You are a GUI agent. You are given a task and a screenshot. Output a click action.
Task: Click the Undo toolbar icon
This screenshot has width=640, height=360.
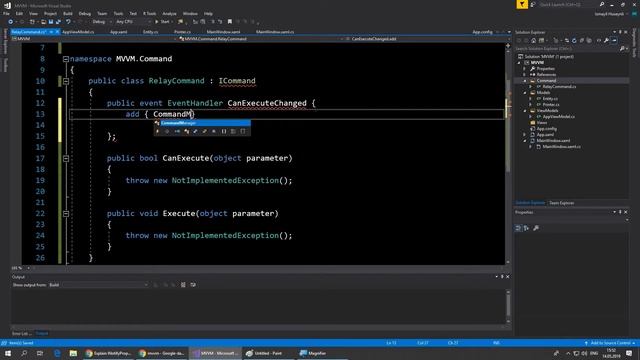68,22
